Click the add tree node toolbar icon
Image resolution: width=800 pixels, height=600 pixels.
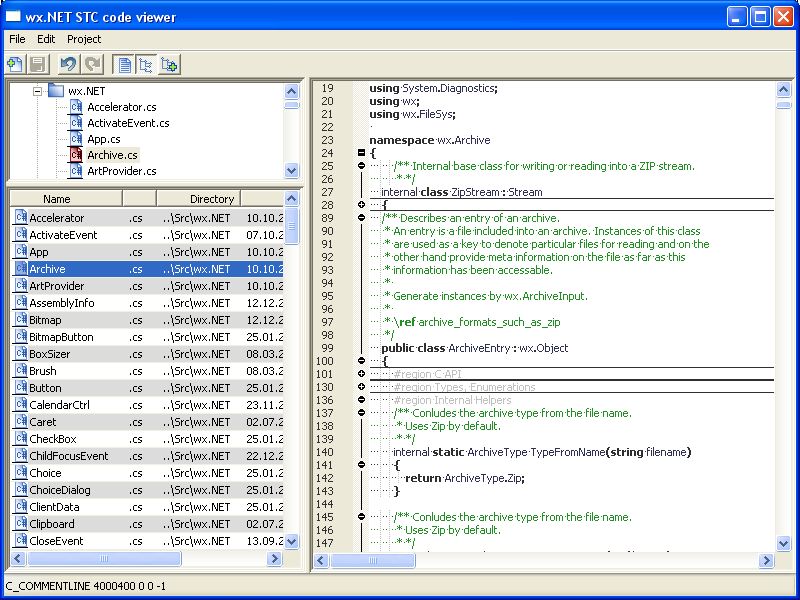(169, 65)
